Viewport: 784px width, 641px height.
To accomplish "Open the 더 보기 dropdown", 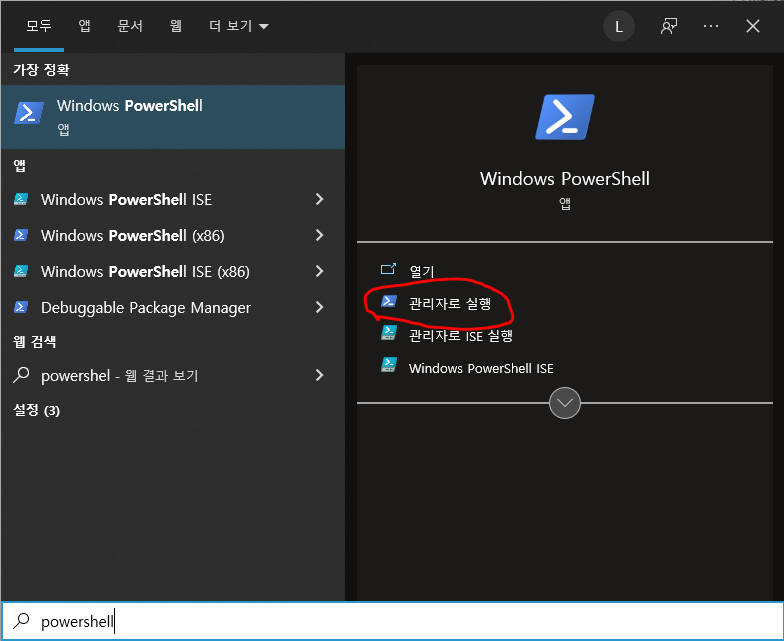I will (x=238, y=26).
